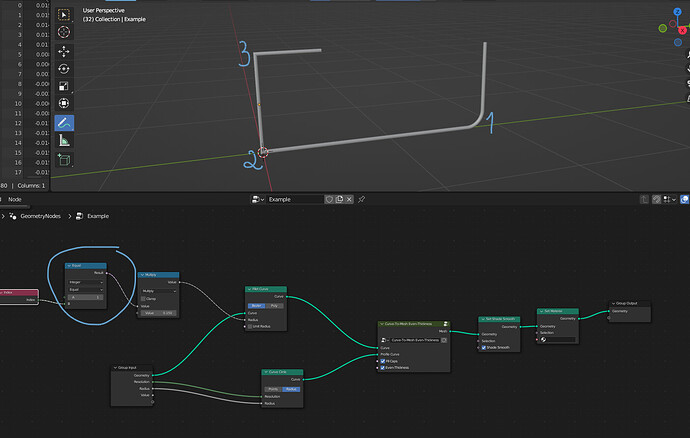The width and height of the screenshot is (690, 438).
Task: Open Multiply operation dropdown in math node
Action: tap(158, 291)
